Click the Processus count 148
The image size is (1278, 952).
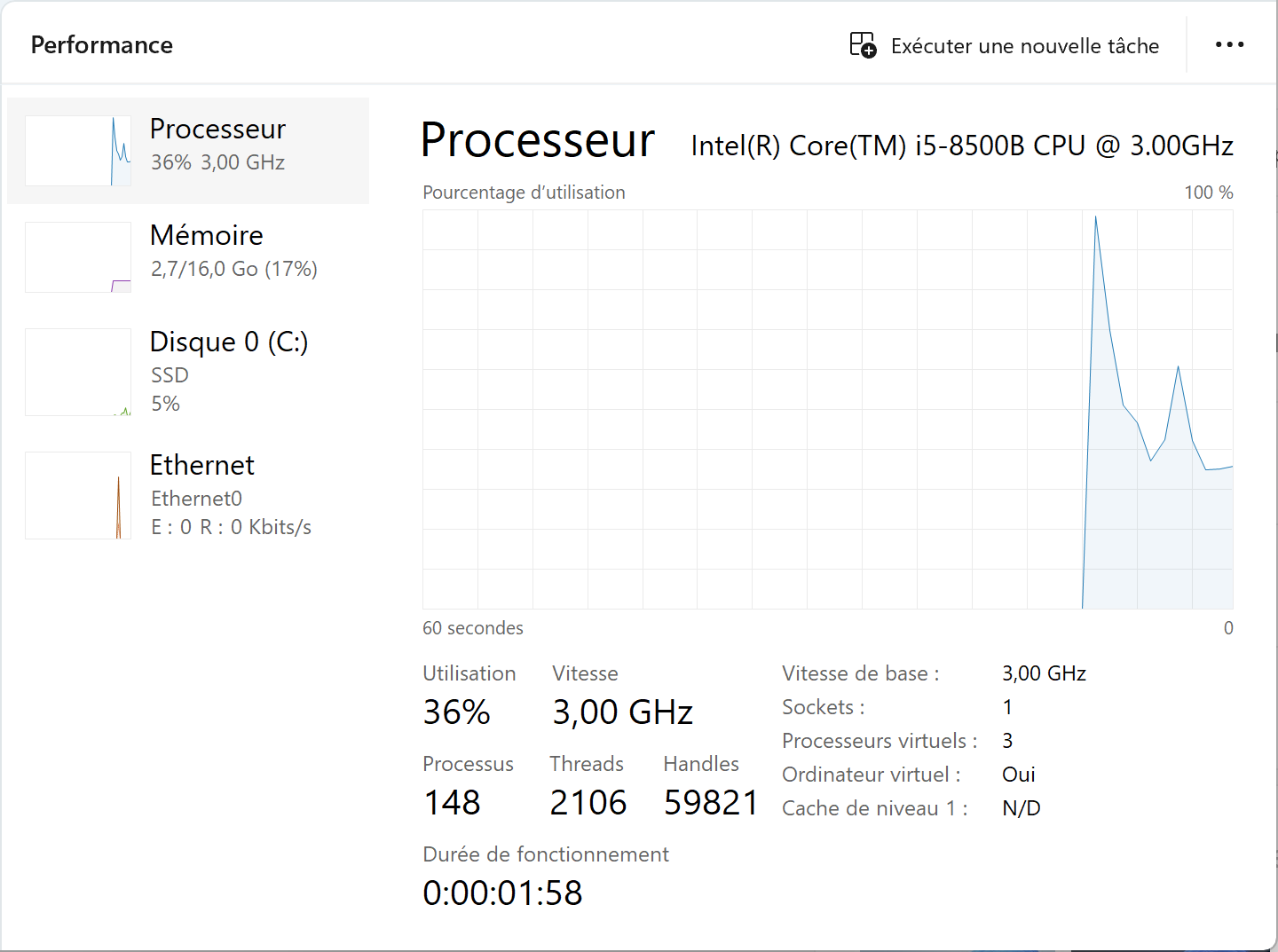[x=453, y=803]
